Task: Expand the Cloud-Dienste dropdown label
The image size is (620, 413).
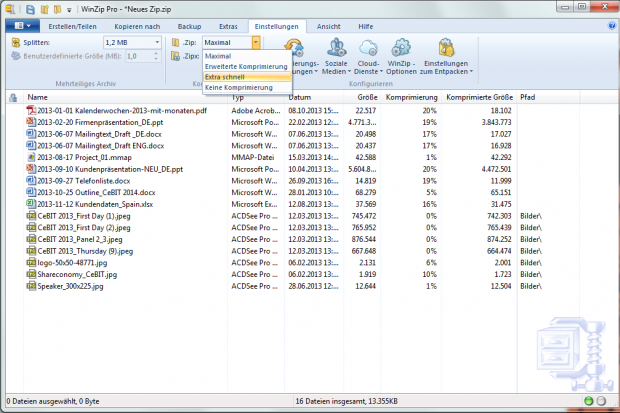Action: point(368,68)
